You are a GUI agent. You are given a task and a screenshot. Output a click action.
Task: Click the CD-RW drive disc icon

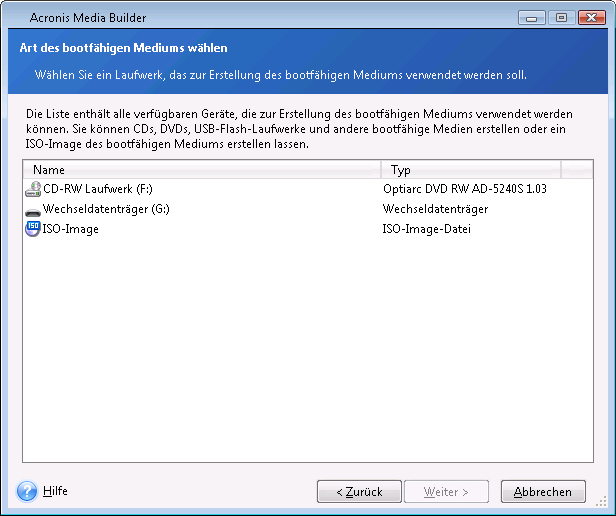click(x=33, y=189)
